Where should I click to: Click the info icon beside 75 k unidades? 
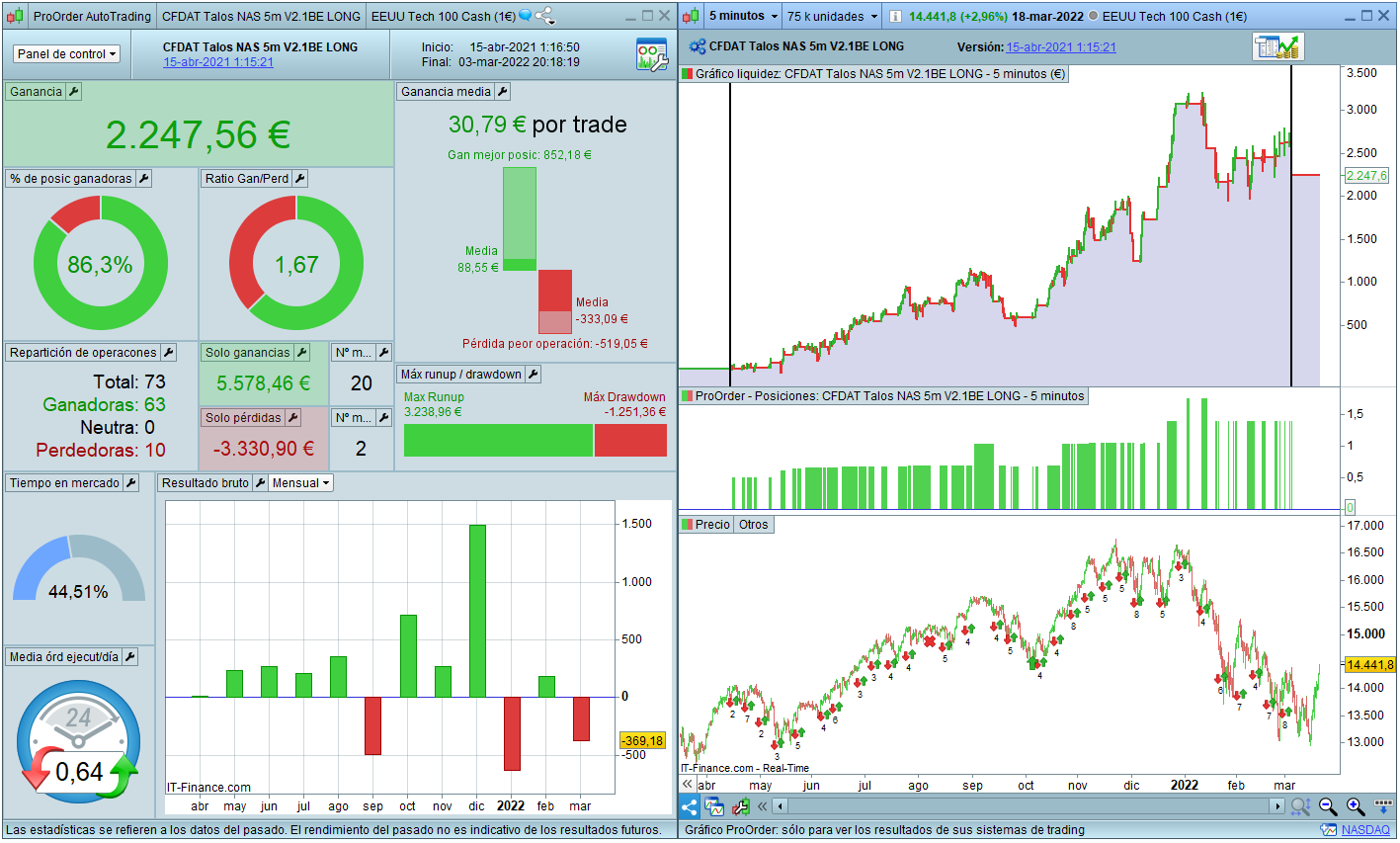[x=895, y=17]
